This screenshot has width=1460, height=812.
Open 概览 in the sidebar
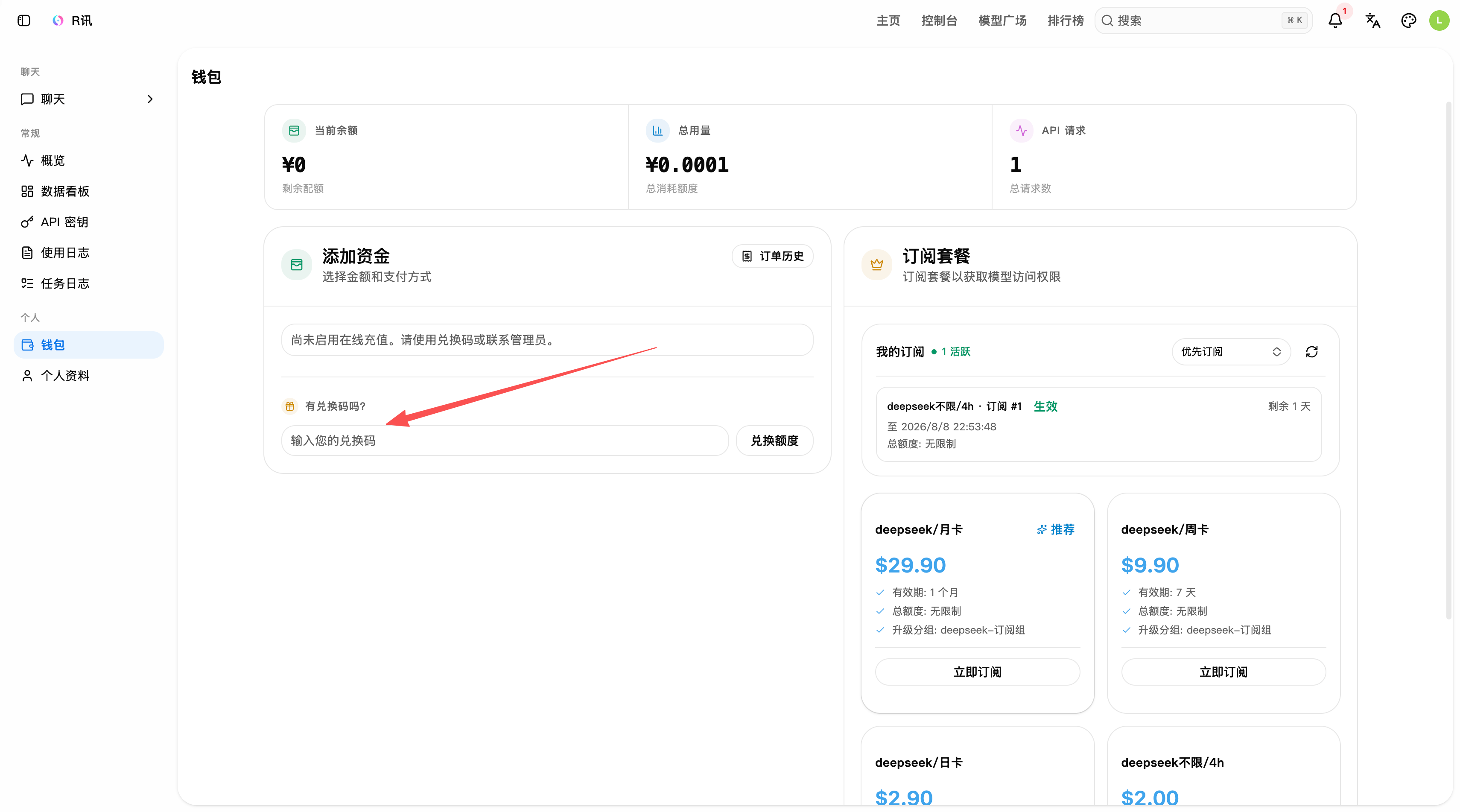coord(88,161)
